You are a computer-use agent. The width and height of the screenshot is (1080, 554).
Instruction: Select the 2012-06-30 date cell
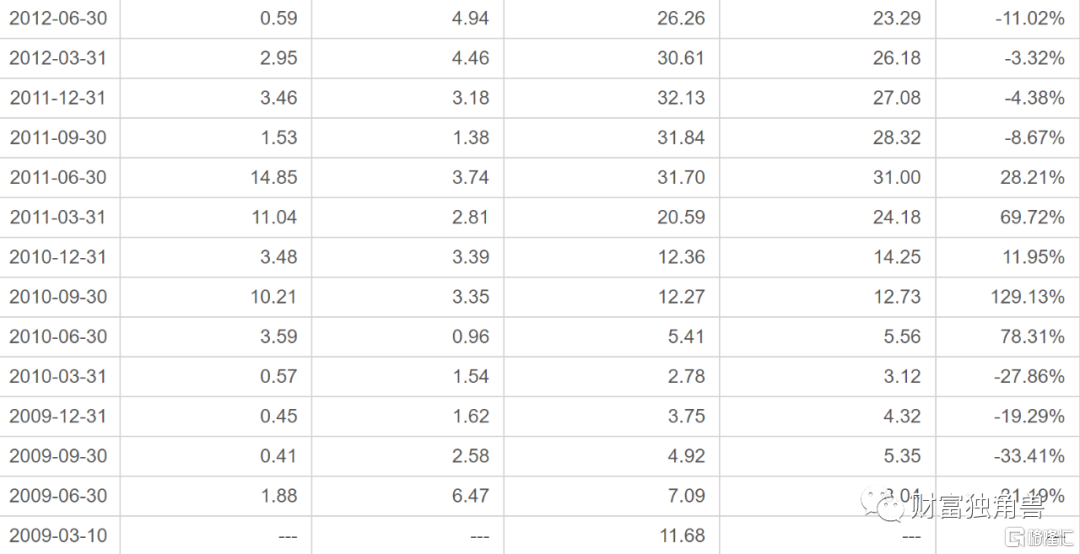pos(60,19)
